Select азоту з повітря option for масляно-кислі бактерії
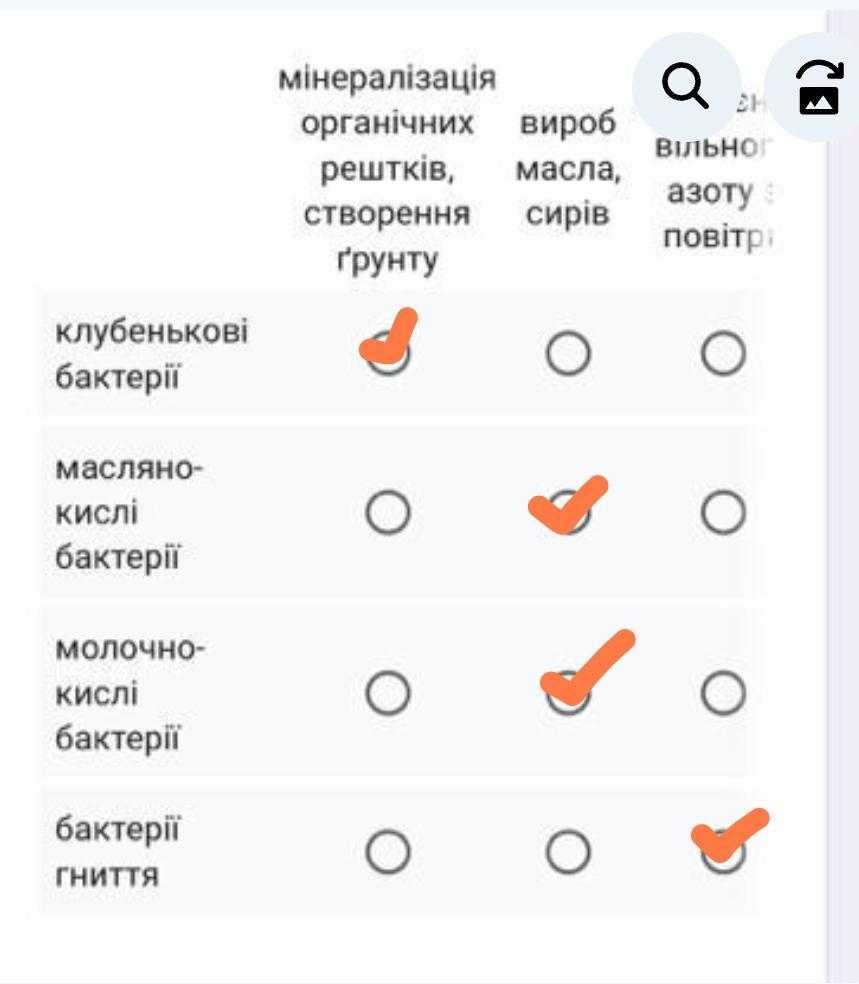859x984 pixels. tap(723, 512)
